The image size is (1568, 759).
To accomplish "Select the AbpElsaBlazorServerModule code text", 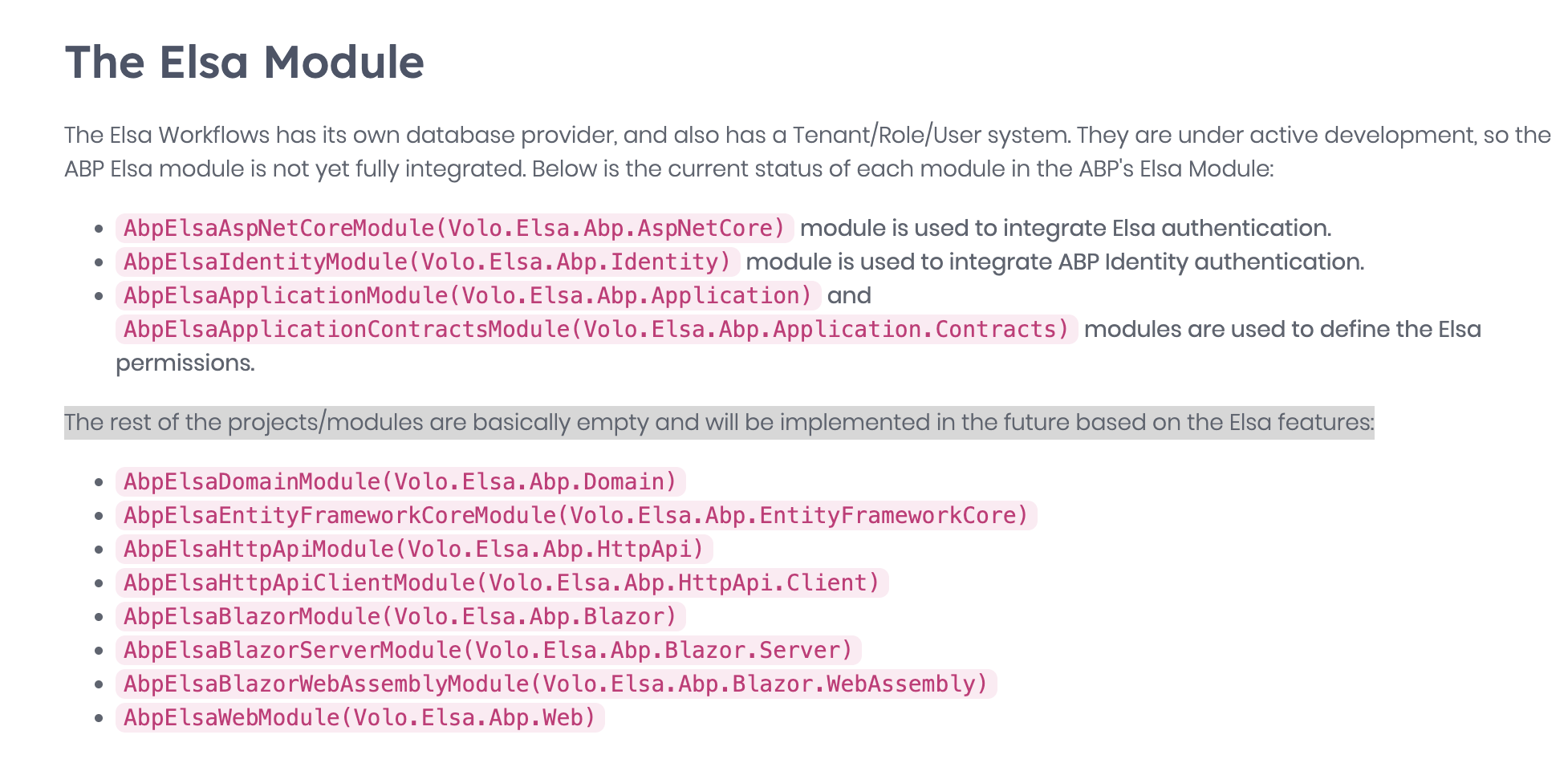I will [x=488, y=651].
